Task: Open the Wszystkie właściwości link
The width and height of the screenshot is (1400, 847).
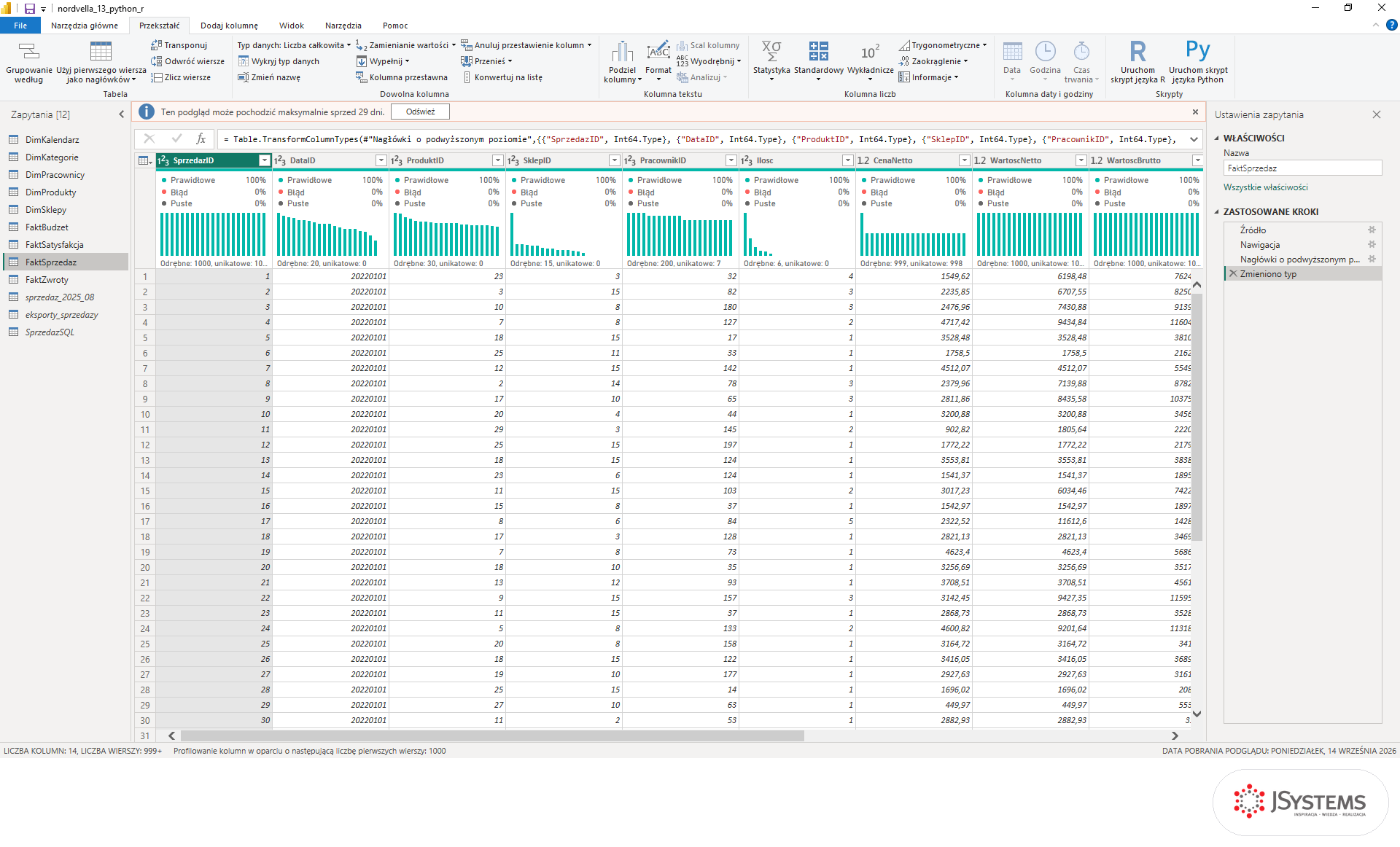Action: pyautogui.click(x=1265, y=187)
